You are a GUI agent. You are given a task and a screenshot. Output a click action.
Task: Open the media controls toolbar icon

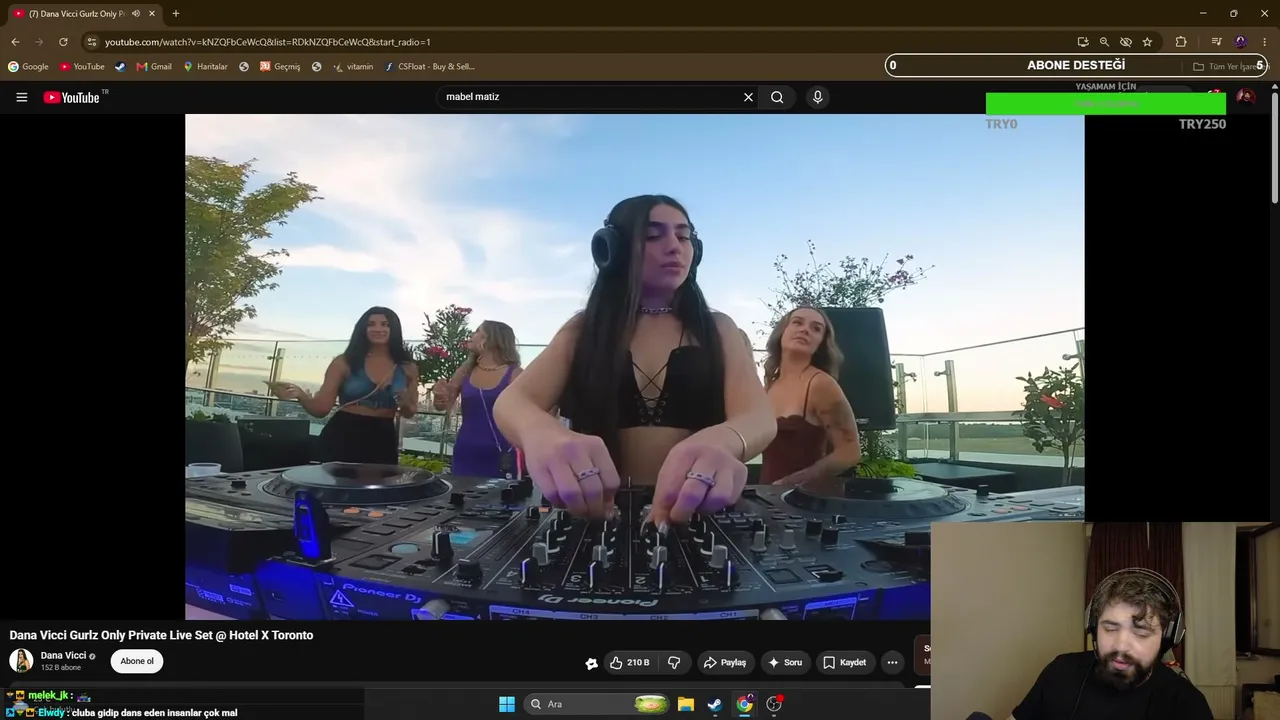(1216, 42)
